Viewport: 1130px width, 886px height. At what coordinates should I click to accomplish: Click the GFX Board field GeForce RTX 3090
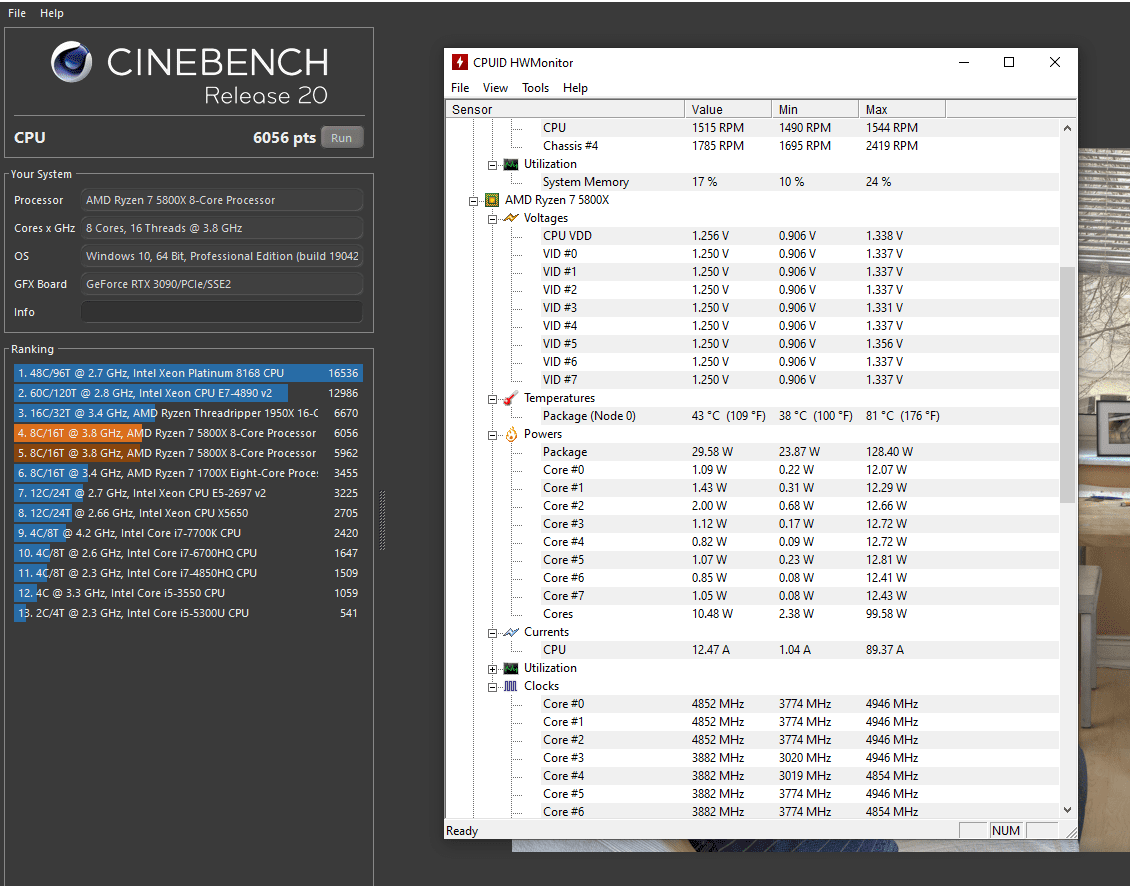coord(221,284)
